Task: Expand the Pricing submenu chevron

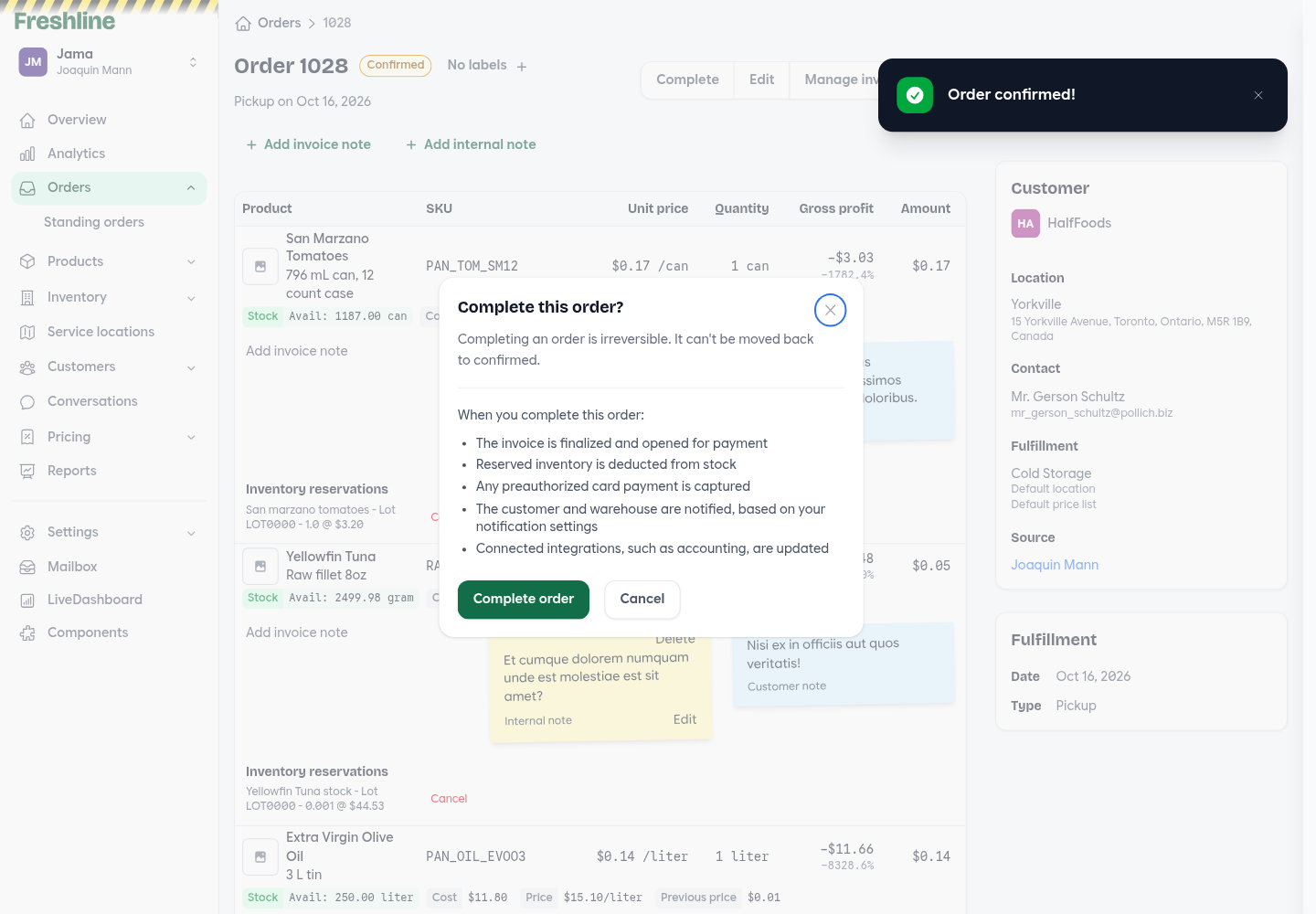Action: pos(191,438)
